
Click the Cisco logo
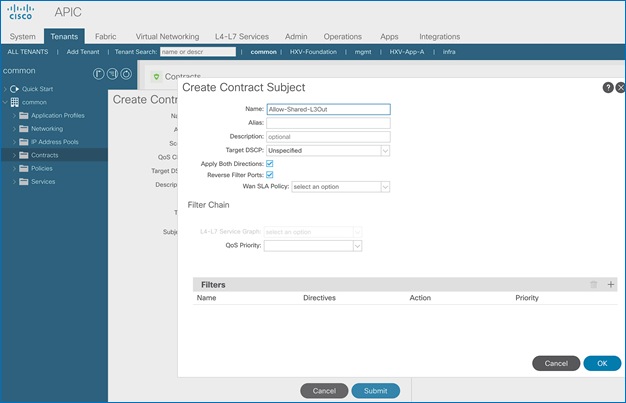point(20,12)
